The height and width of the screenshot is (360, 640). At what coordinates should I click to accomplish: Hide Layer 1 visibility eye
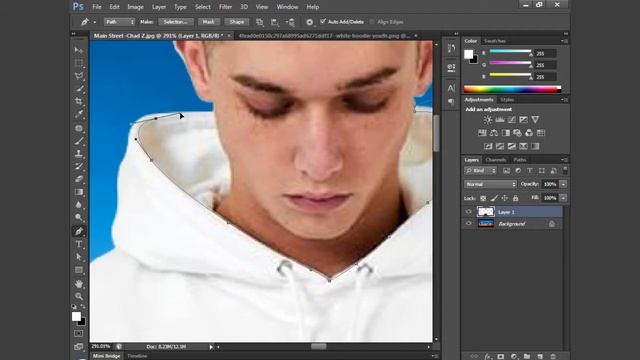click(469, 212)
